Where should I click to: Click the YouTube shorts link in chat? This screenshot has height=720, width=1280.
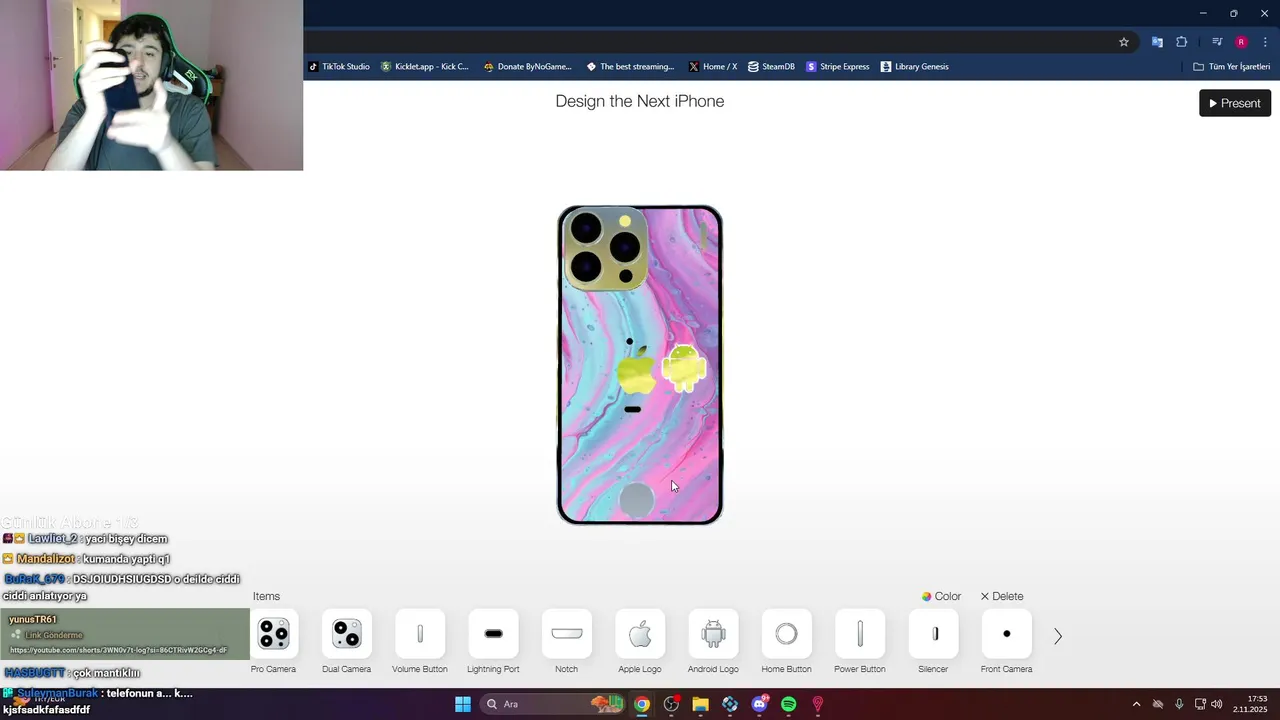pos(119,651)
